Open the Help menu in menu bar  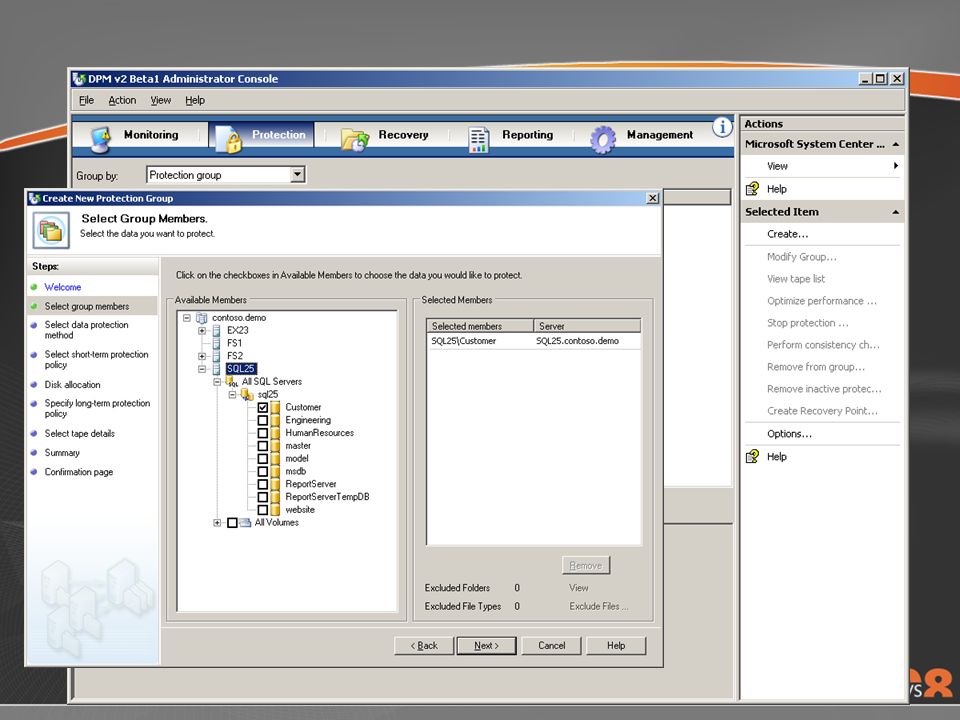(x=195, y=100)
